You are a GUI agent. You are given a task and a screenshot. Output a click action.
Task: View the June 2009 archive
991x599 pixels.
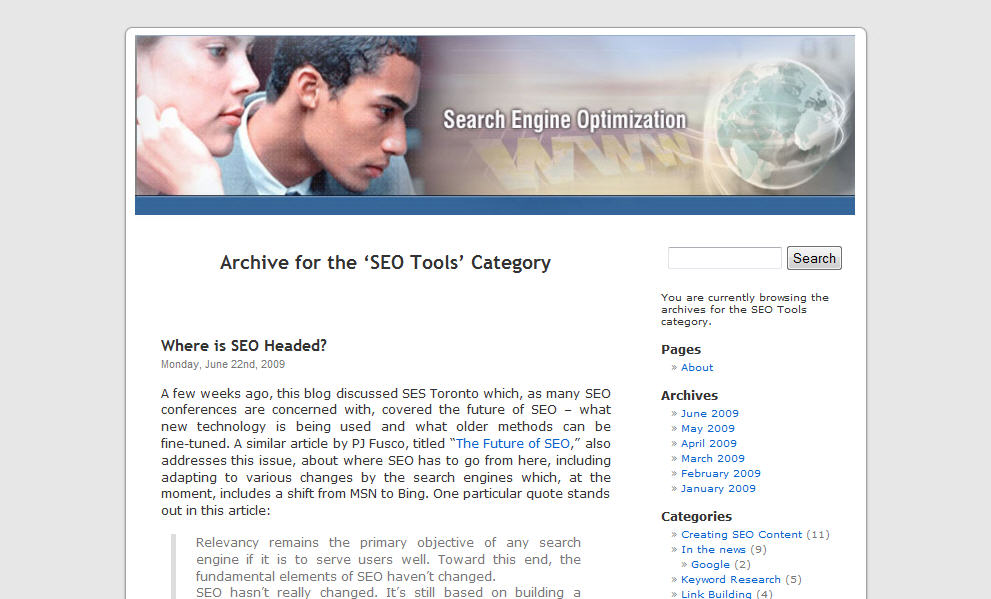click(x=709, y=413)
